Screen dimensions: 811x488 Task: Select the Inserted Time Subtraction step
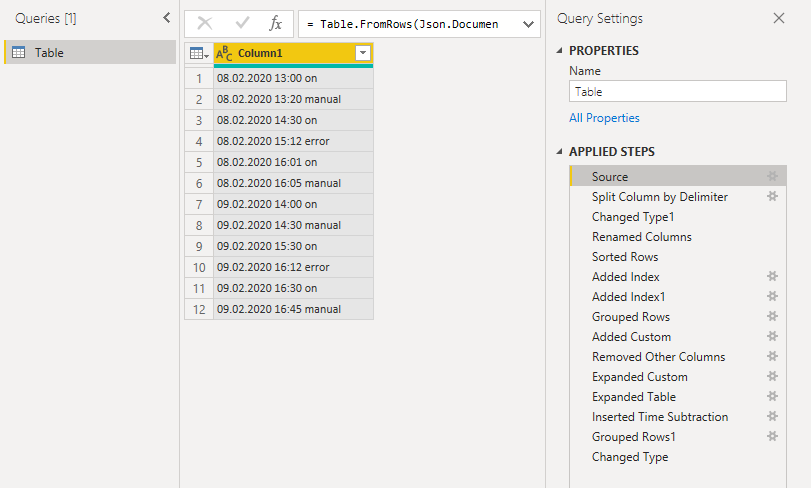678,417
